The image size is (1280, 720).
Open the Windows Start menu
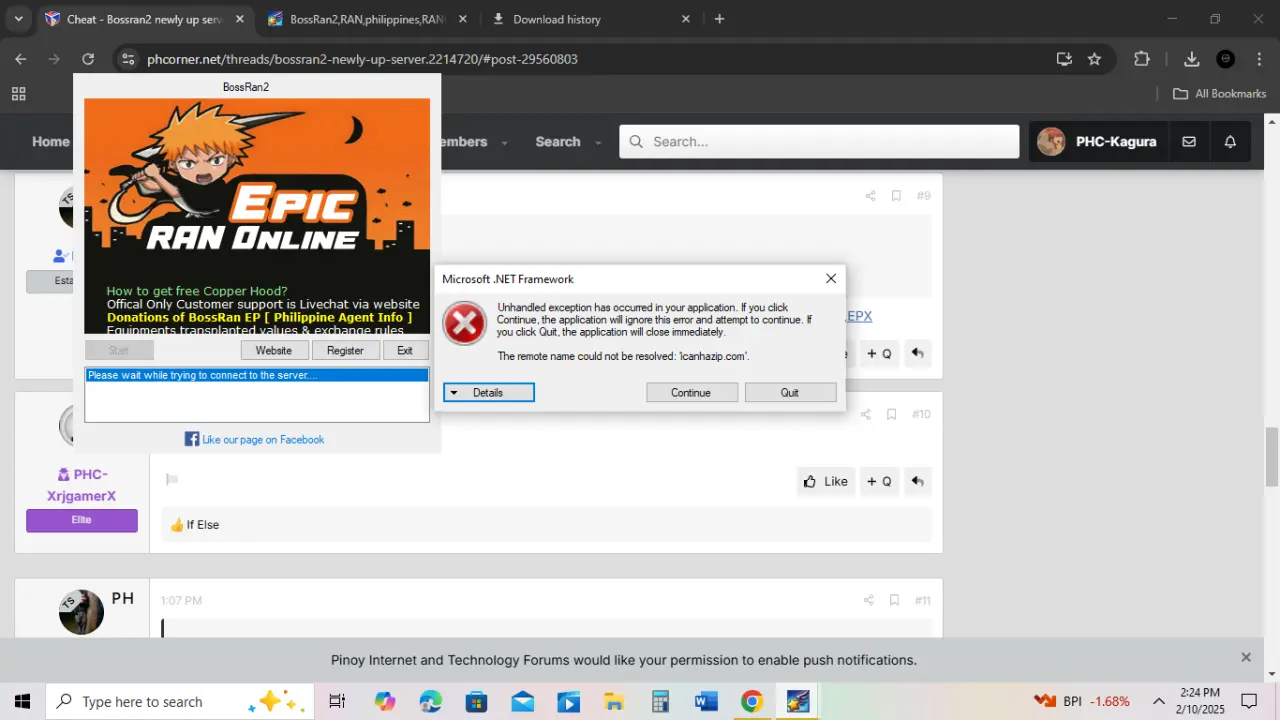pos(22,701)
